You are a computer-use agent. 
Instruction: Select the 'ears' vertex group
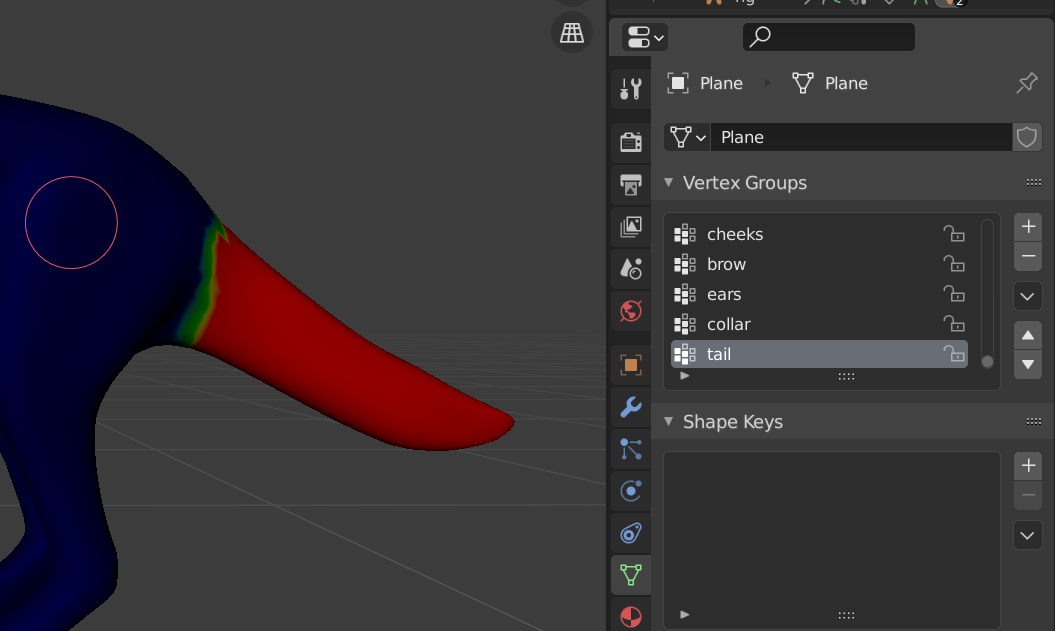[x=819, y=294]
